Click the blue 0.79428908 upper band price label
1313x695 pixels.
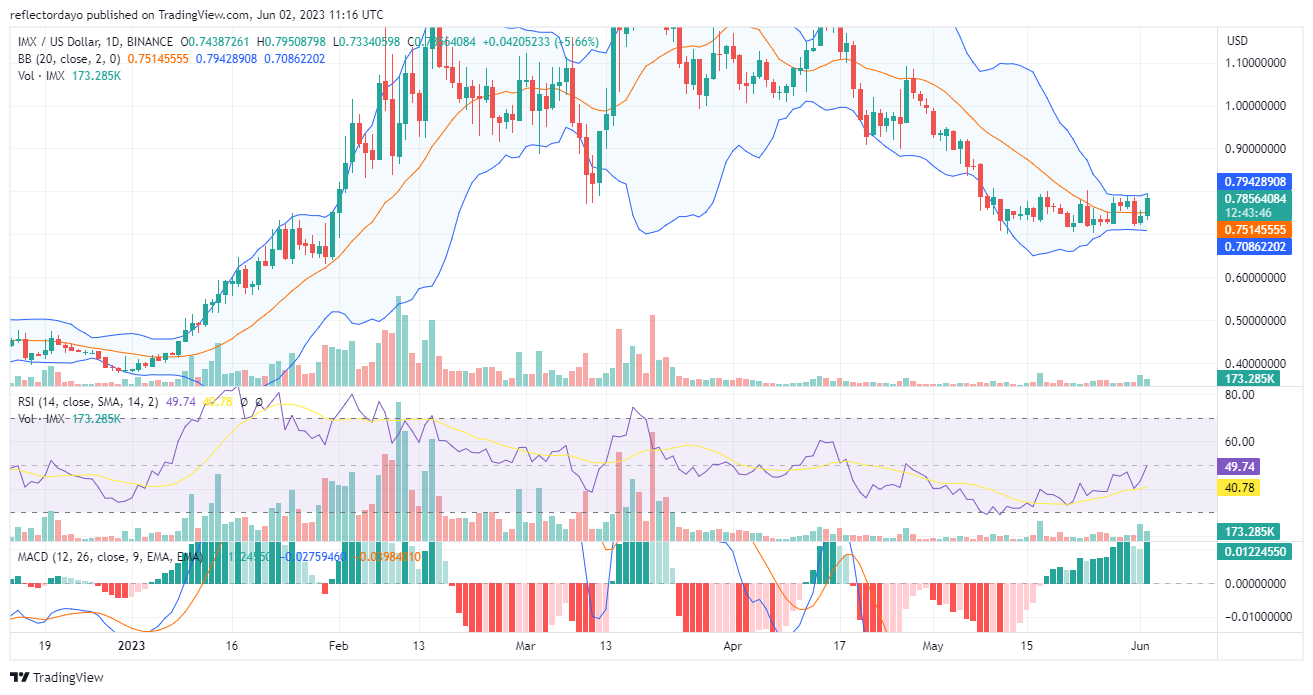[x=1255, y=182]
